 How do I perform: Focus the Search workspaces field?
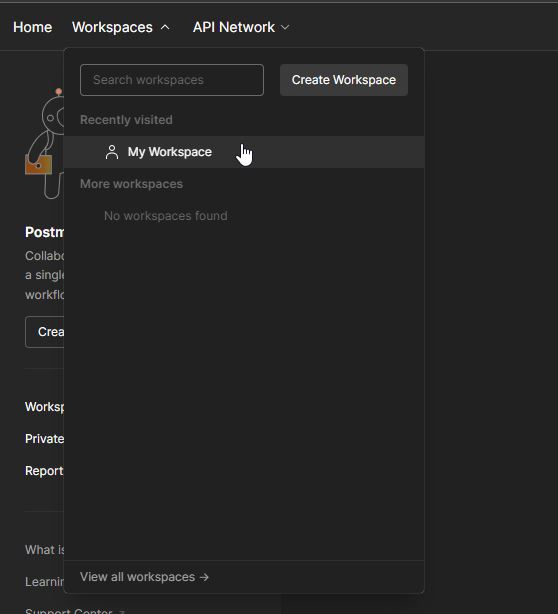coord(172,80)
